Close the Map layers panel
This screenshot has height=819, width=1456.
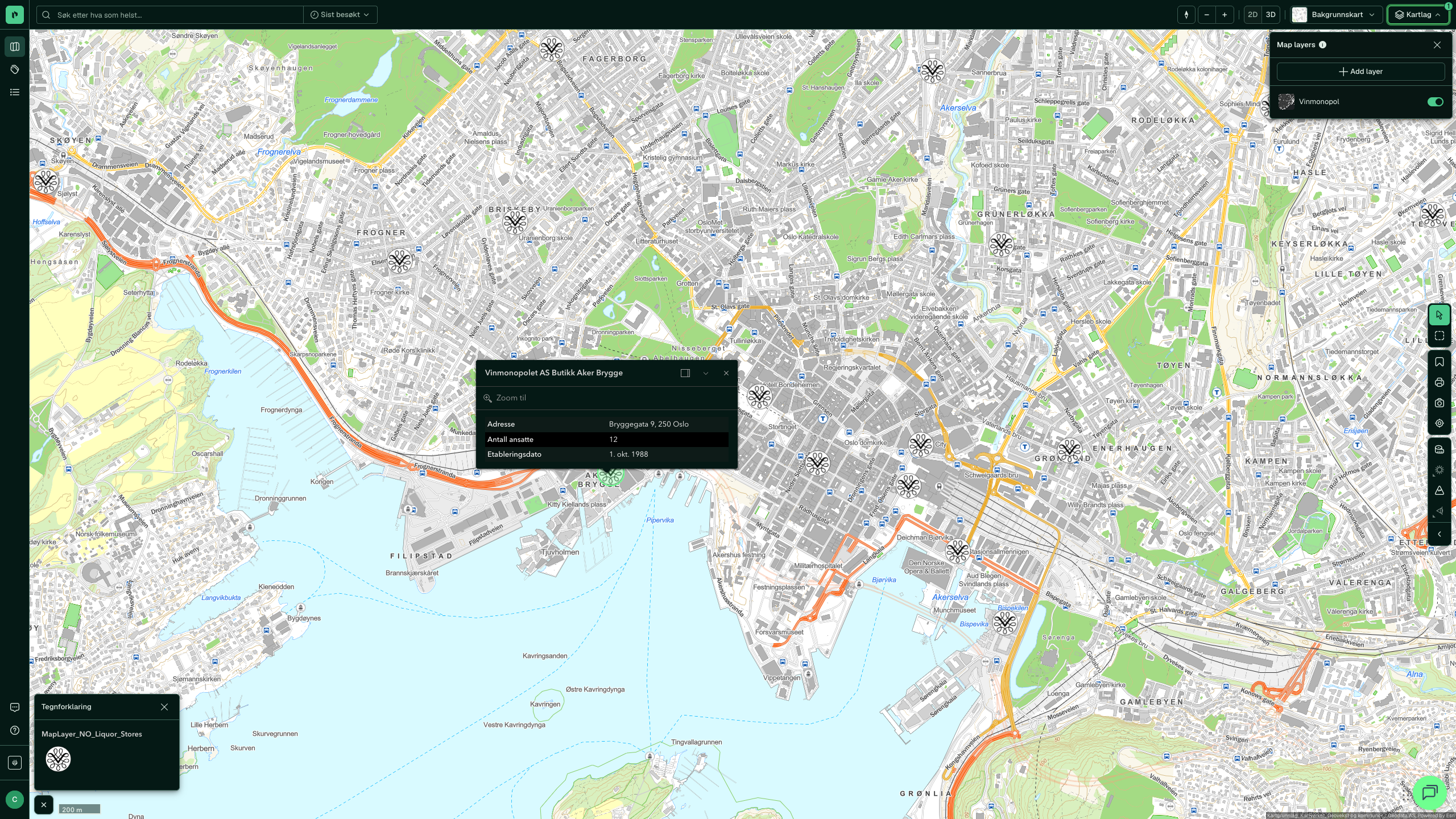1437,45
